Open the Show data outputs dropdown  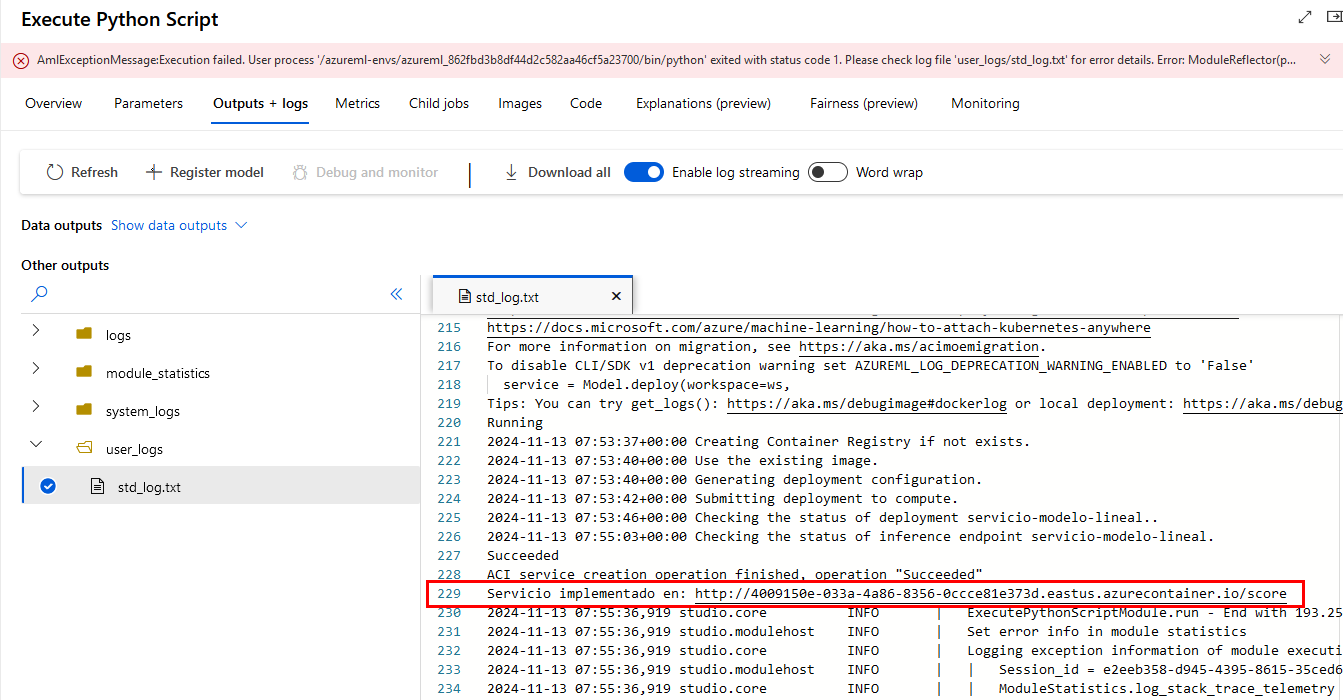(179, 226)
